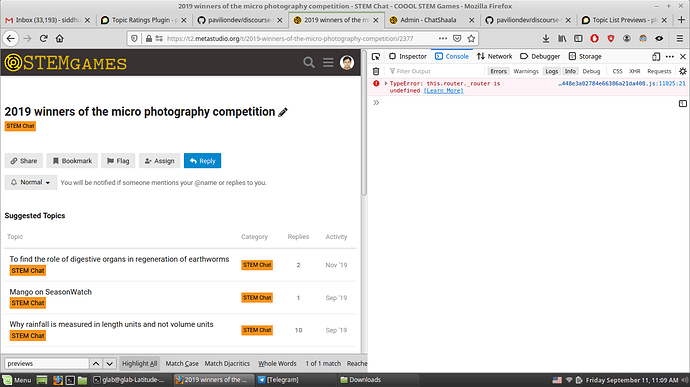Open the Learn More error link
690x387 pixels.
point(443,91)
